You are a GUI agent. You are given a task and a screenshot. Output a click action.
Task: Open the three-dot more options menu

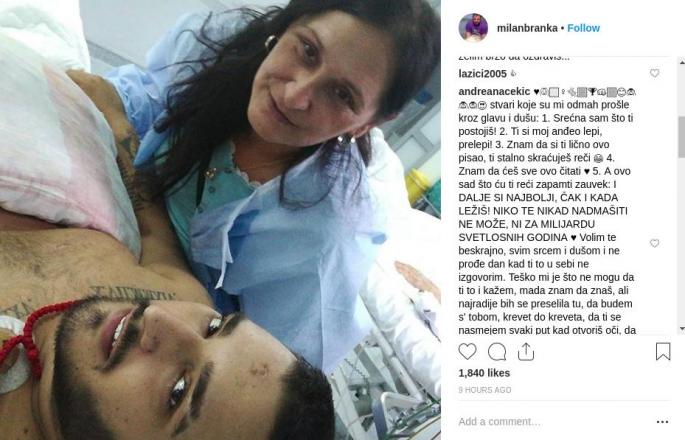[x=662, y=422]
